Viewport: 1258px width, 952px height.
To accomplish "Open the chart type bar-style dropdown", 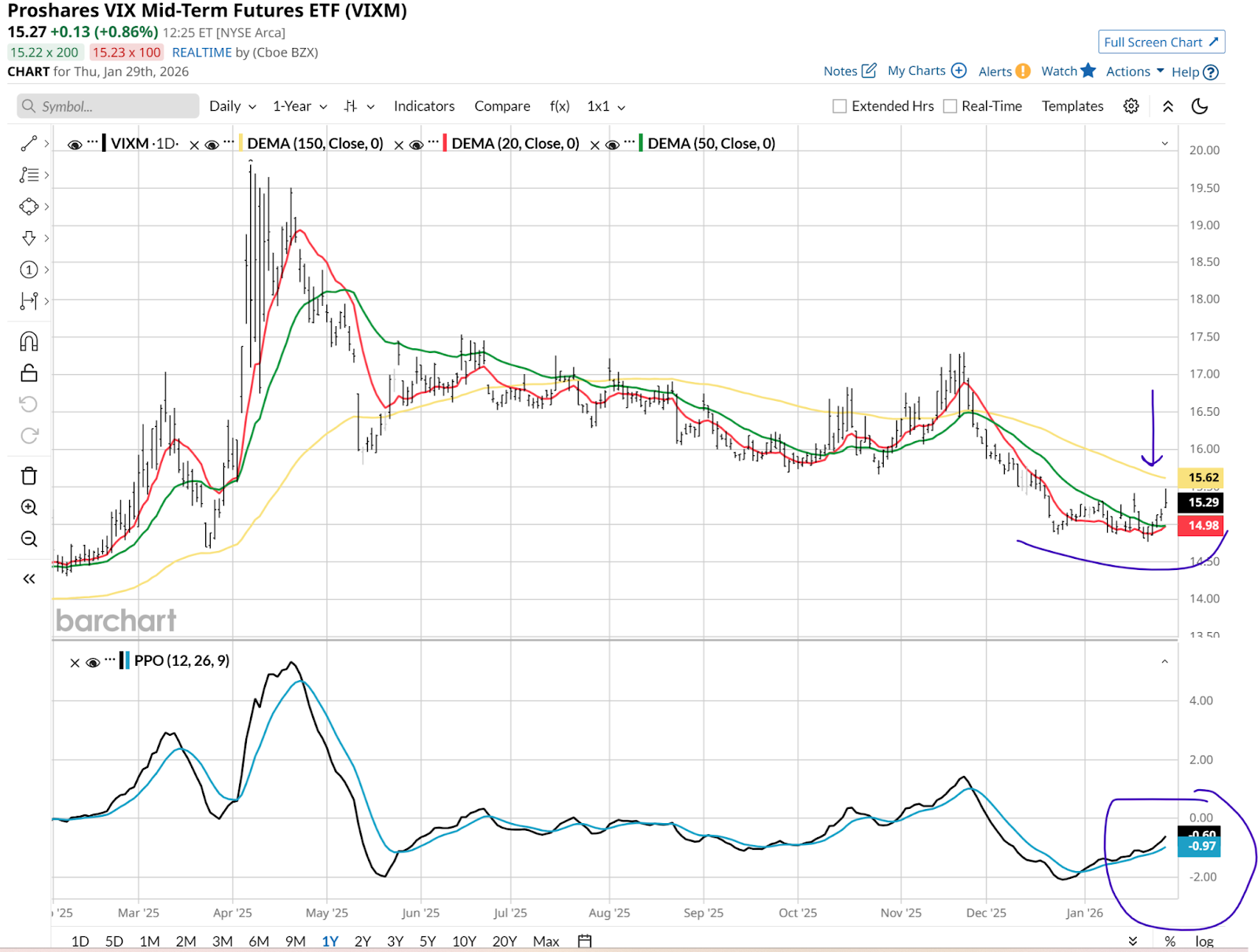I will (359, 106).
